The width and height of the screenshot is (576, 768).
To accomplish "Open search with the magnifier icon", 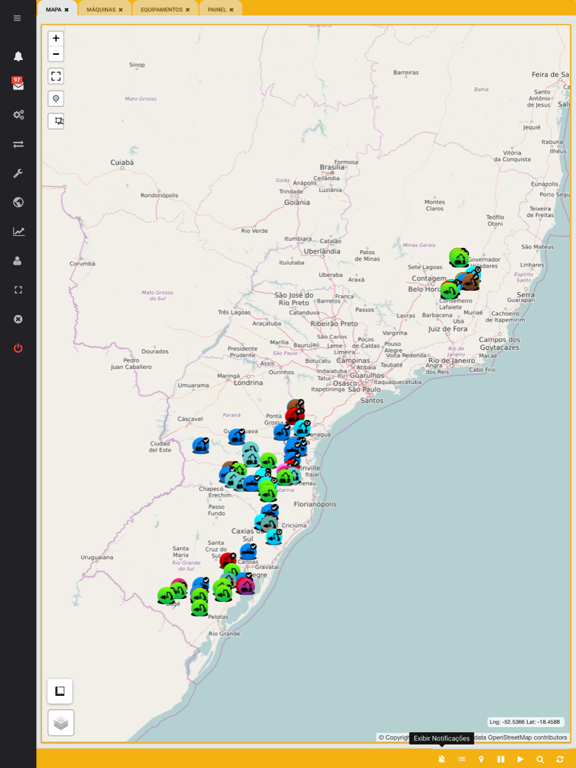I will [540, 759].
